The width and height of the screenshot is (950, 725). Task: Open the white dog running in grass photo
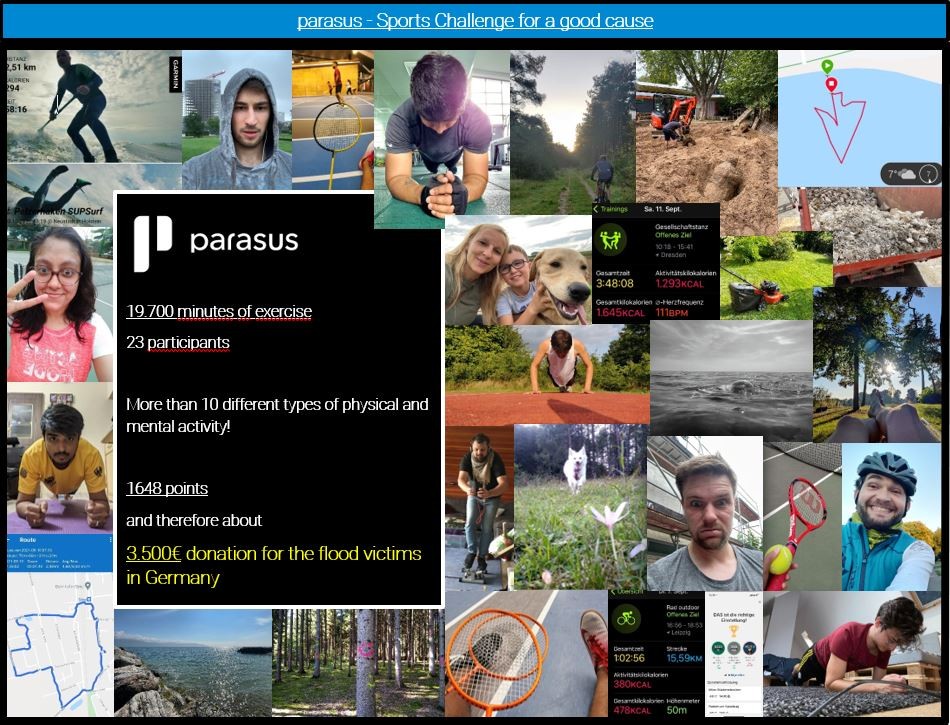[x=580, y=507]
